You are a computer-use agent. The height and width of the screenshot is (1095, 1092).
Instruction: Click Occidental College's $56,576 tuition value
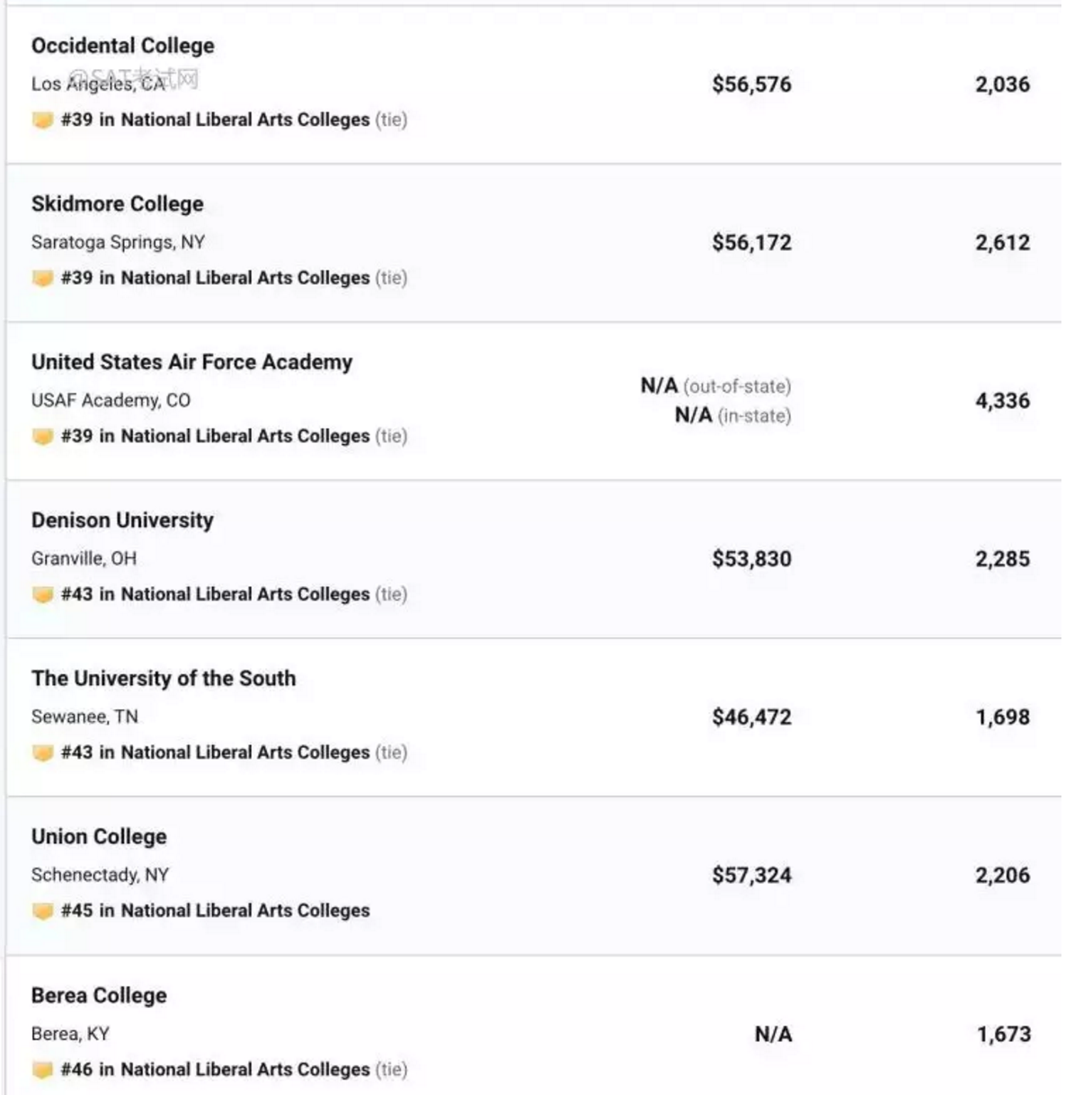click(x=751, y=85)
